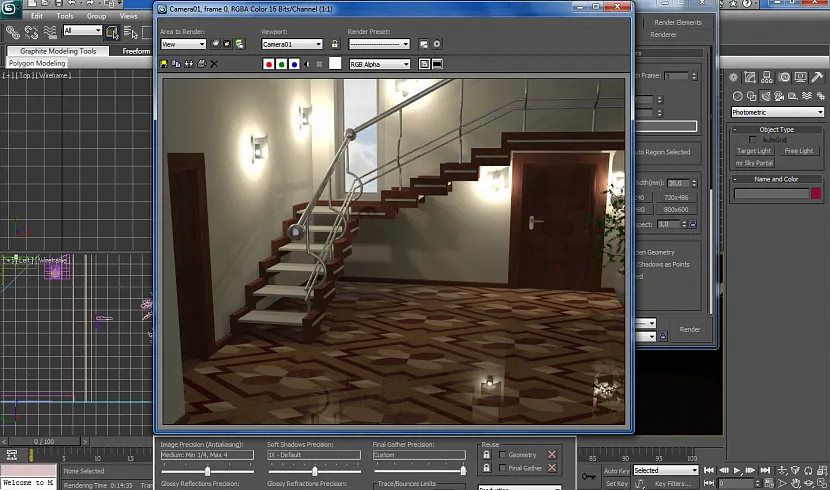
Task: Open the Motion panel icon
Action: click(x=786, y=77)
